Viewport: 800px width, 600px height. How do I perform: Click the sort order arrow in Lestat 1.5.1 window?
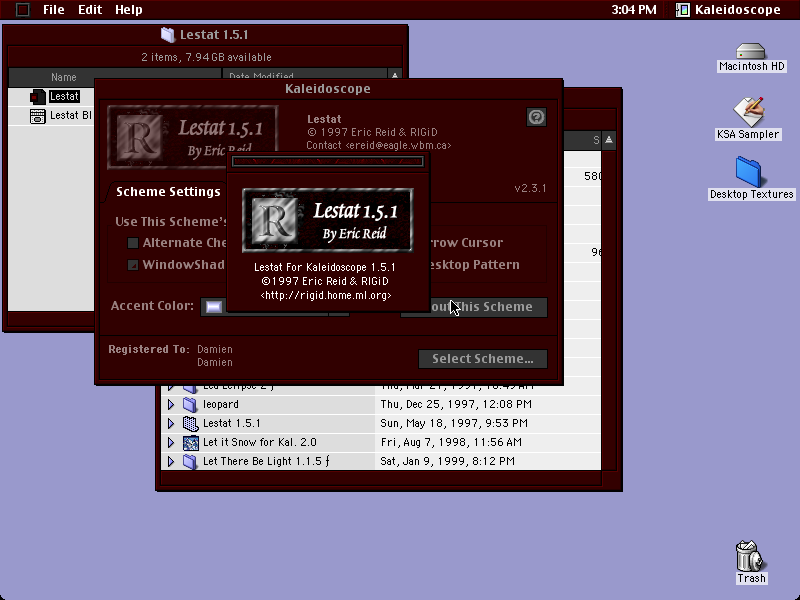[394, 77]
